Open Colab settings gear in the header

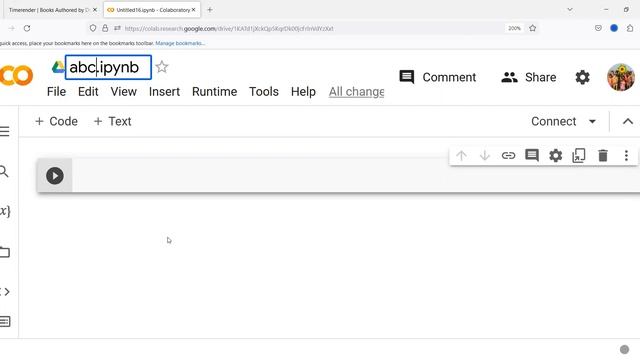point(582,77)
